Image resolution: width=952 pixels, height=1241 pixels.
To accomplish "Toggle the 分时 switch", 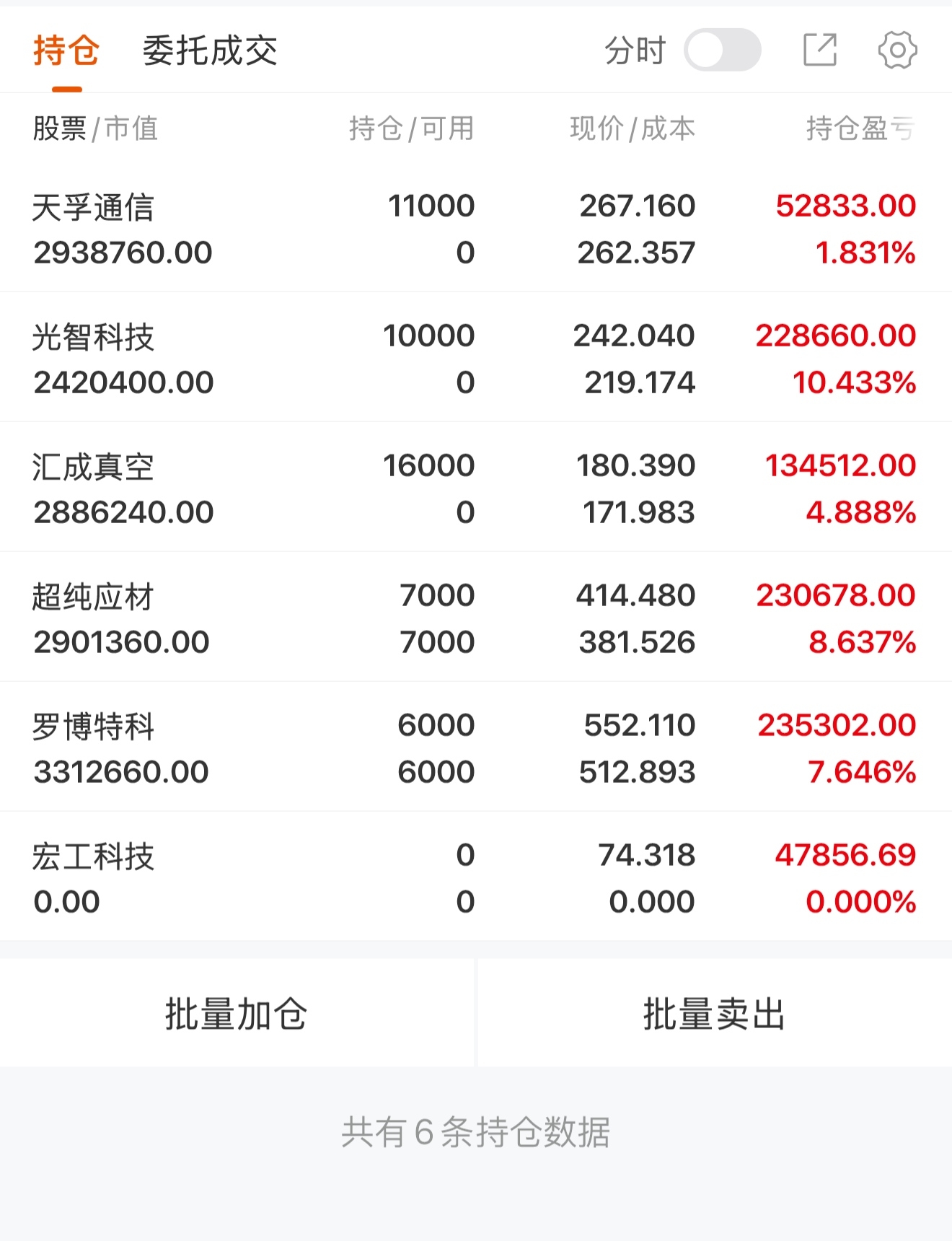I will tap(722, 50).
